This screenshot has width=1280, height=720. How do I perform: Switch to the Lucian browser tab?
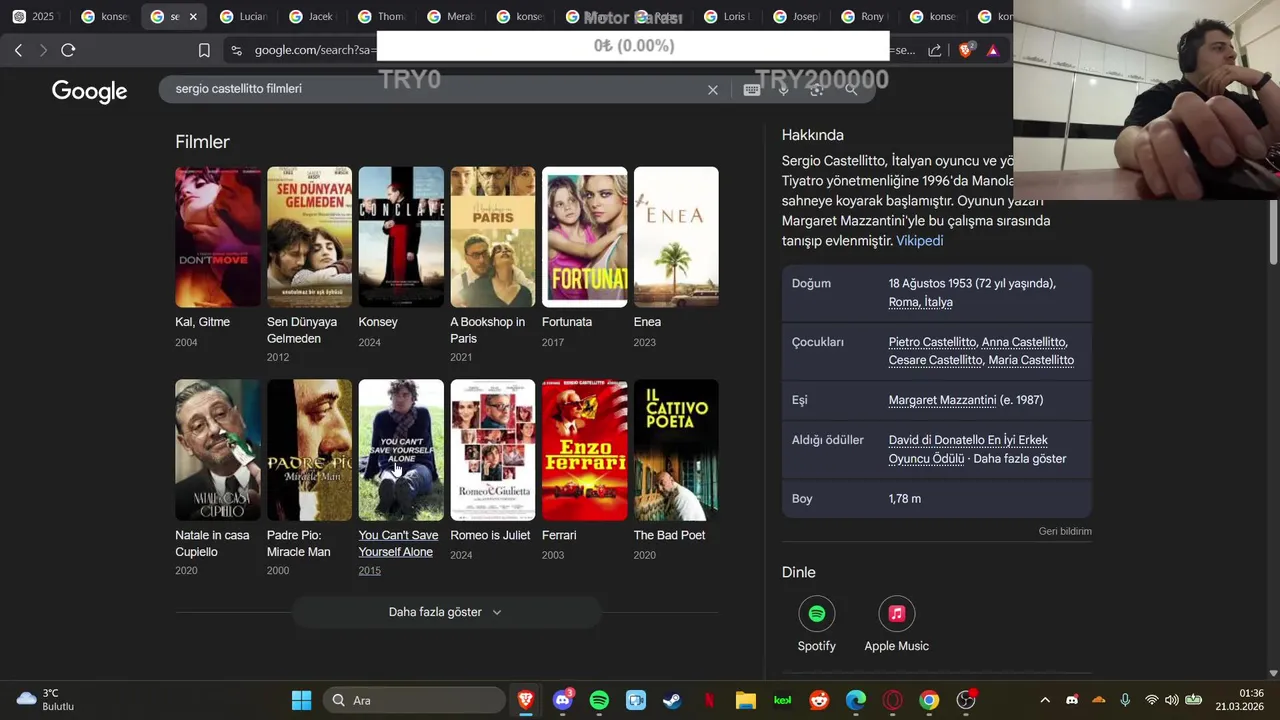coord(243,17)
